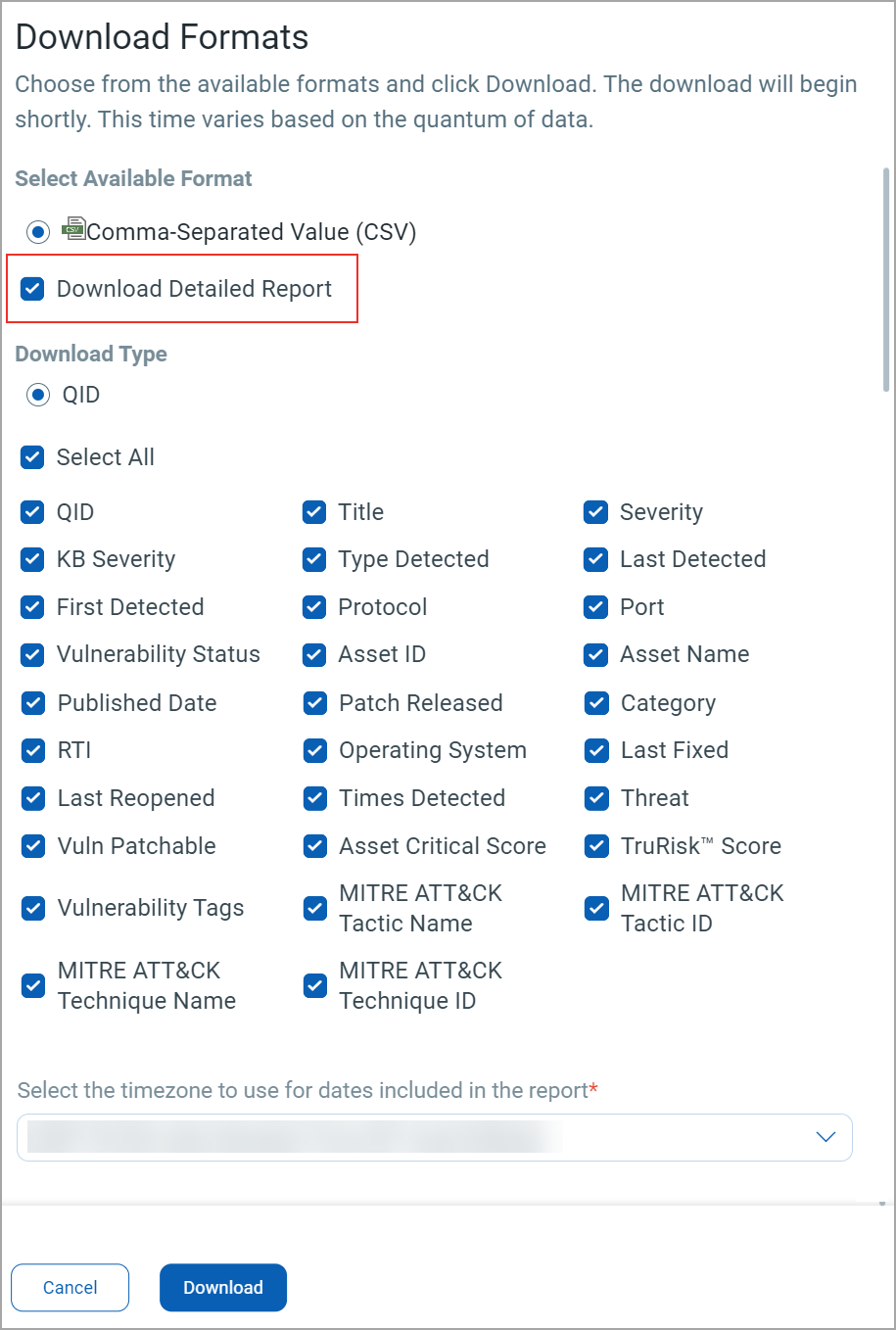Viewport: 896px width, 1330px height.
Task: Select the QID download type radio
Action: (x=38, y=395)
